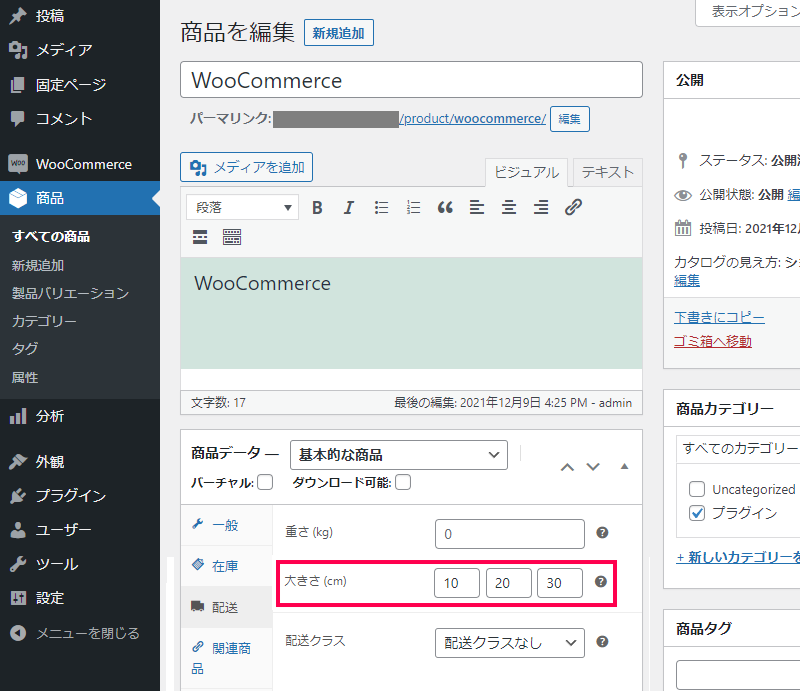
Task: Insert Read More tag icon
Action: [200, 237]
